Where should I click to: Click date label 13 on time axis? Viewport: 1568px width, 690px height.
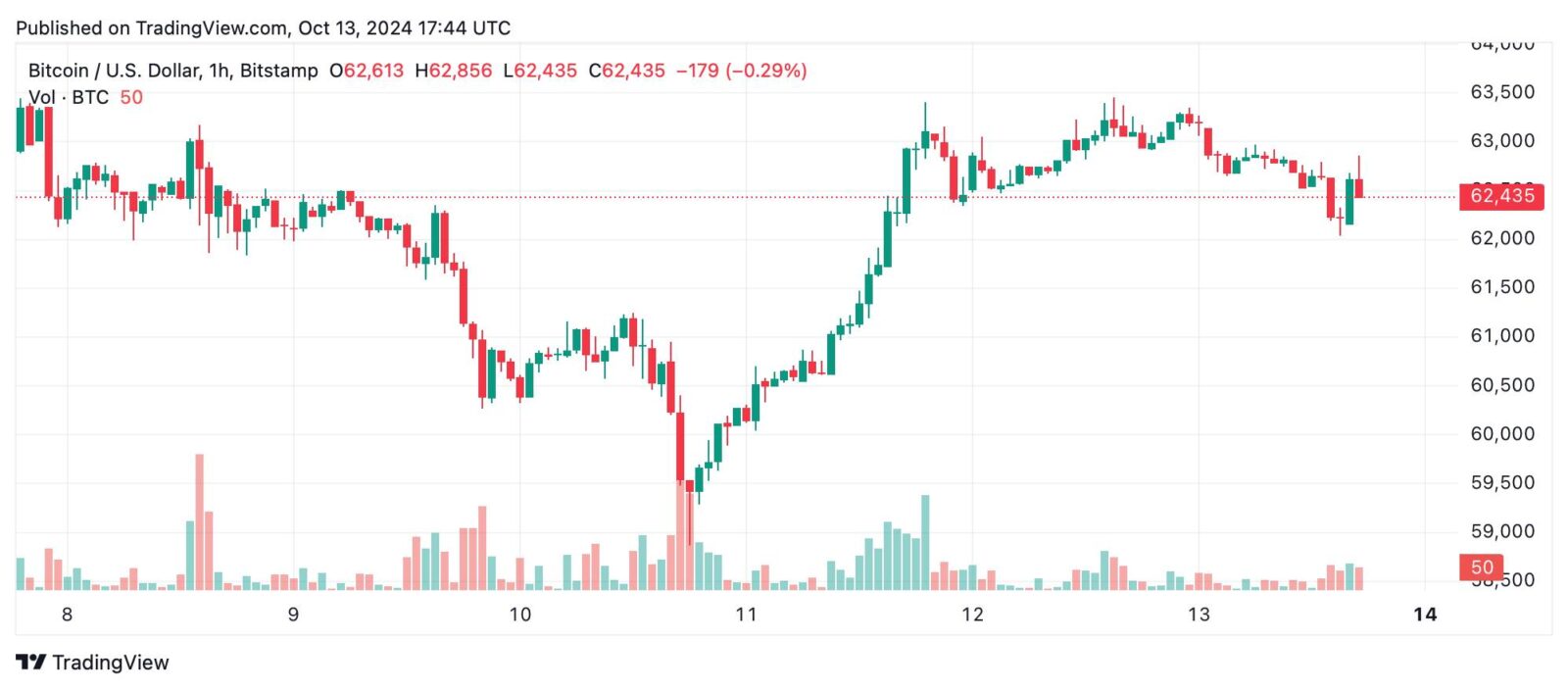1199,615
